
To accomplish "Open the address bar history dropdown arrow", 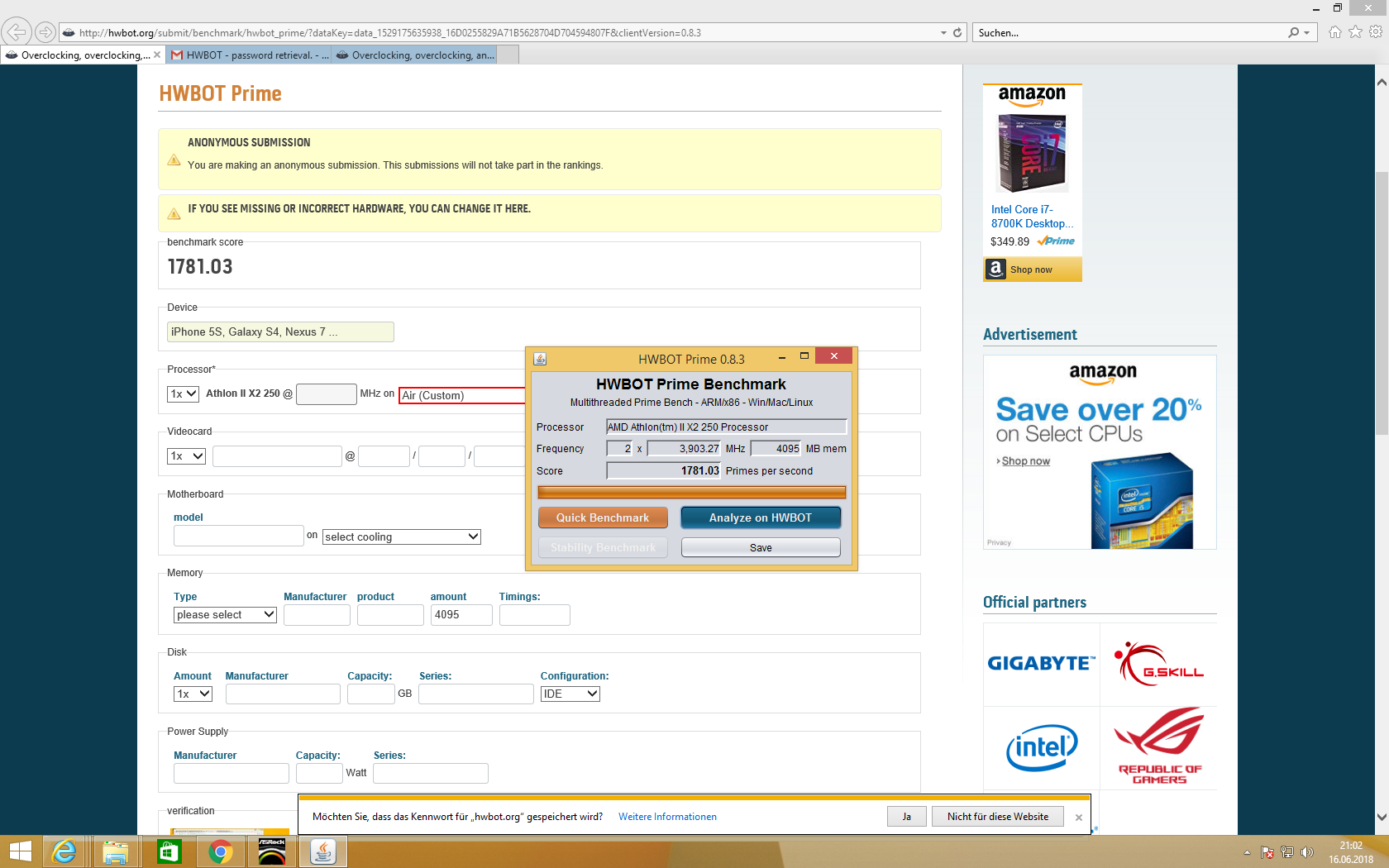I will click(x=943, y=33).
